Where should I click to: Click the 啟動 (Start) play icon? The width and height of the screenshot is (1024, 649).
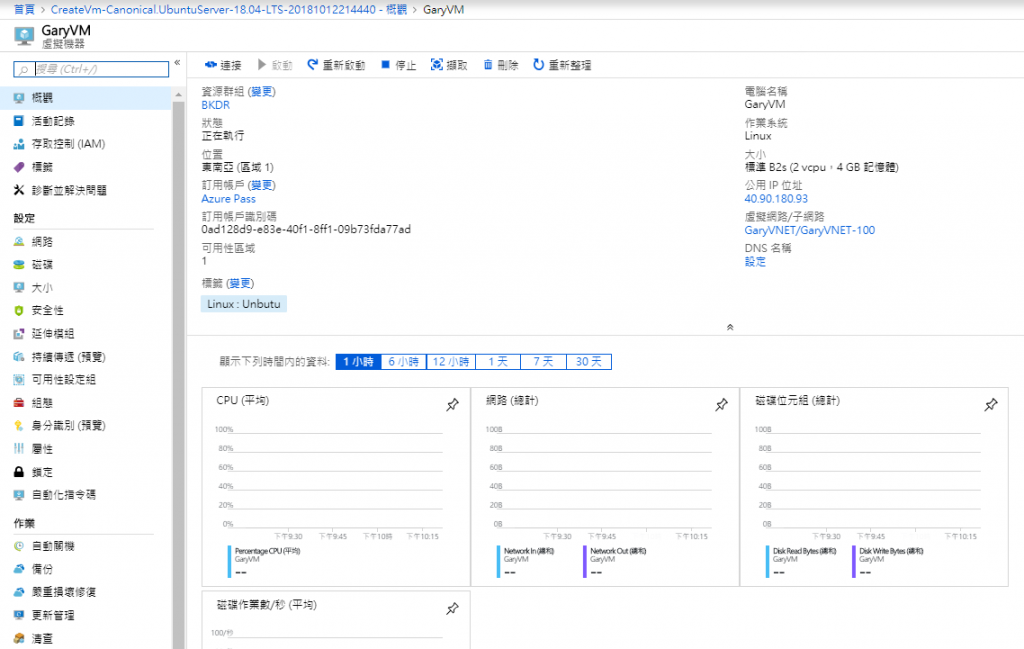(x=262, y=65)
